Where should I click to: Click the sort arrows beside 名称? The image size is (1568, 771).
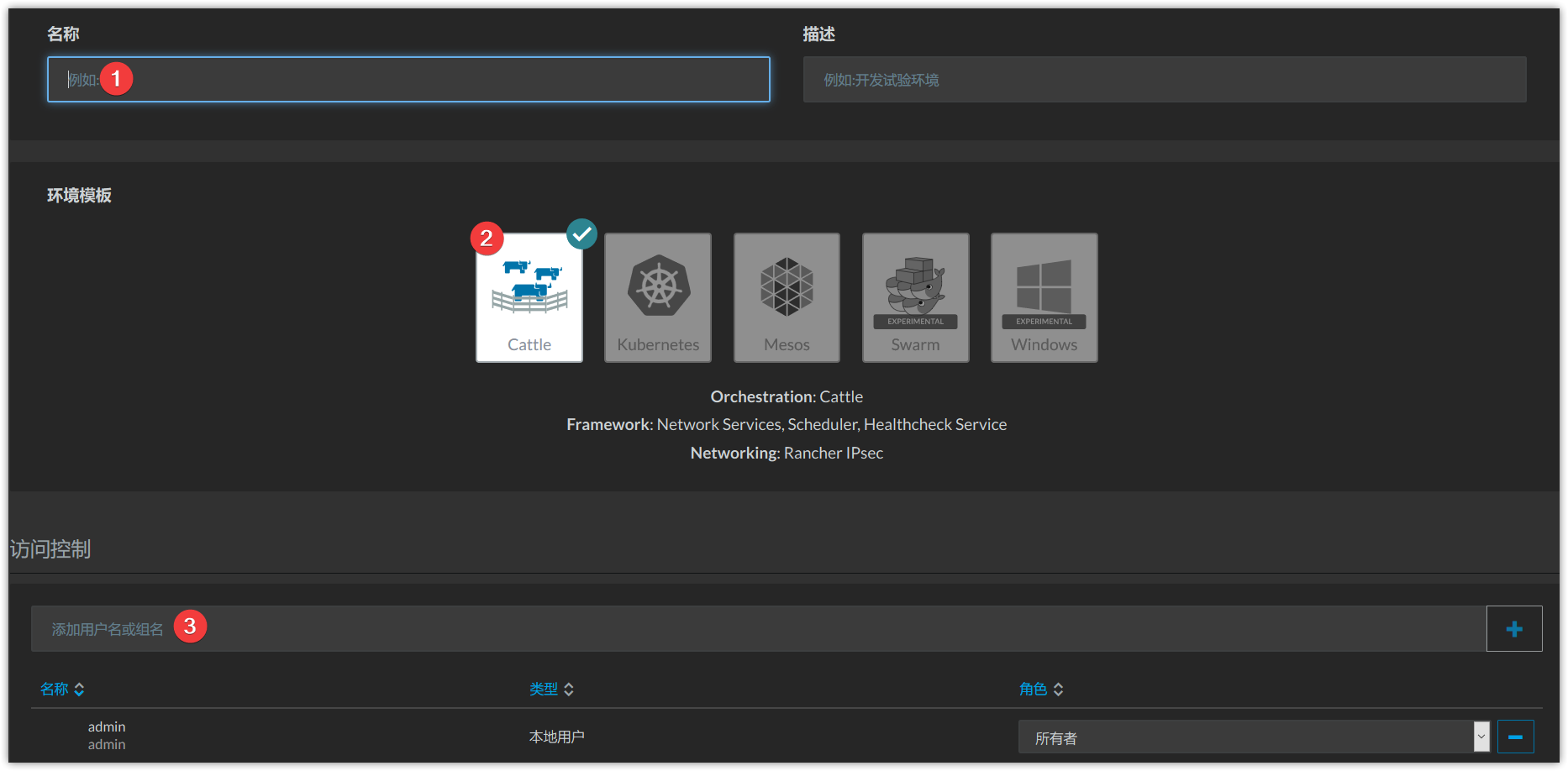point(79,690)
